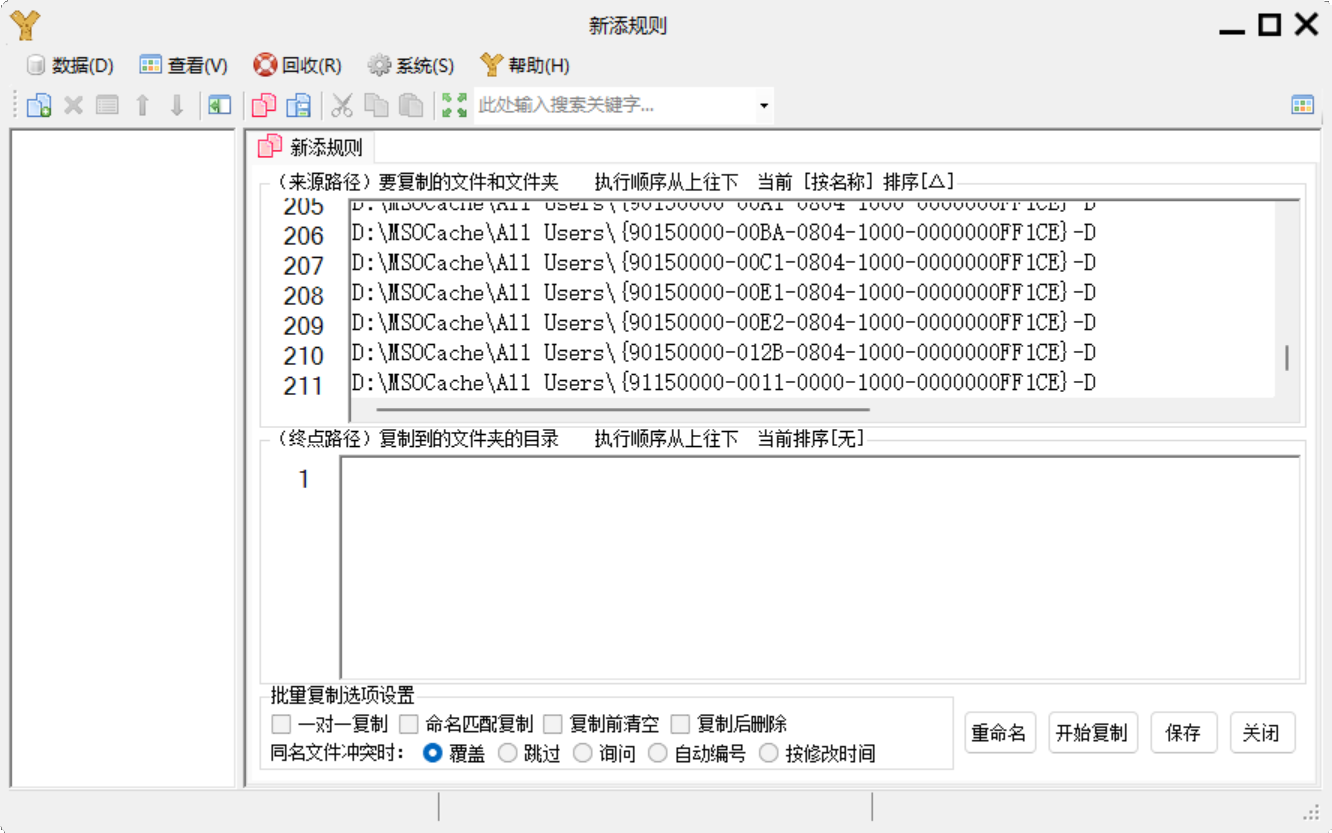This screenshot has width=1332, height=833.
Task: Click the source list vertical scrollbar thumb
Action: [x=1287, y=358]
